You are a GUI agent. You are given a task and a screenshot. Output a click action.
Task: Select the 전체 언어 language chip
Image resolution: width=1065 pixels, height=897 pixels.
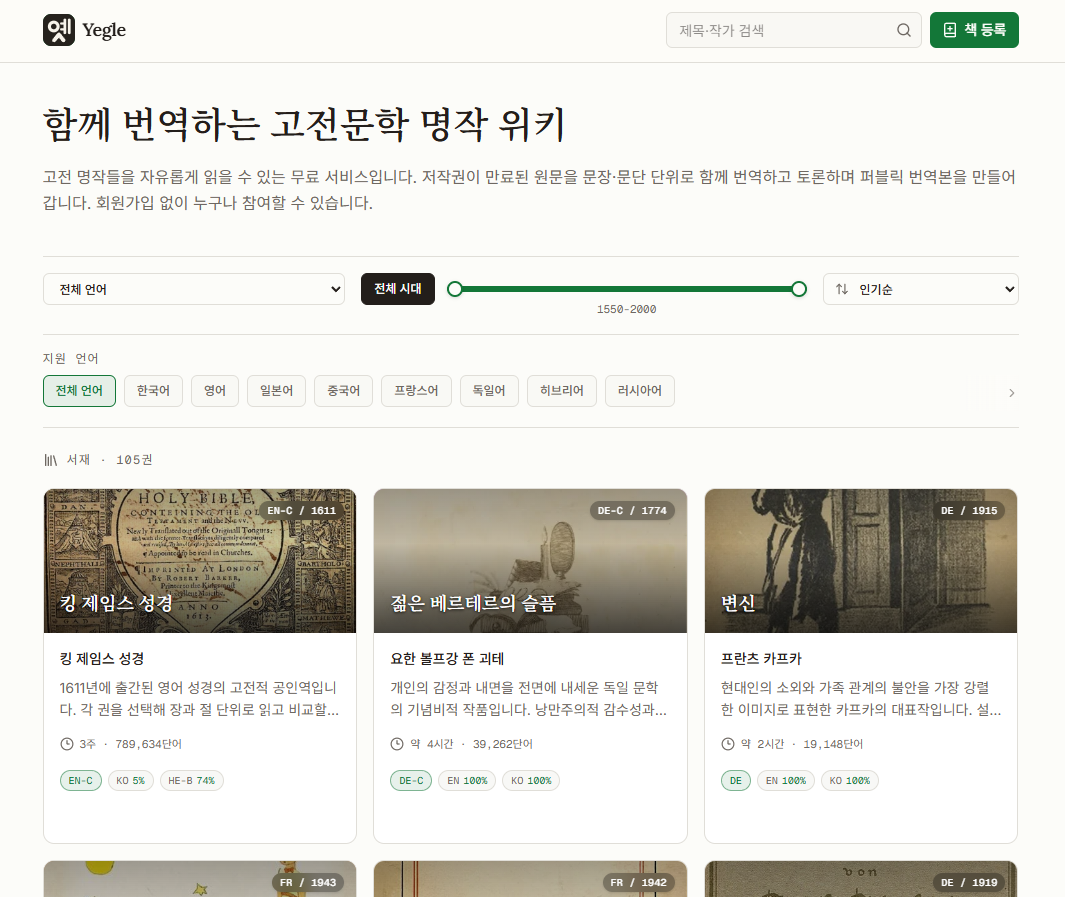79,391
